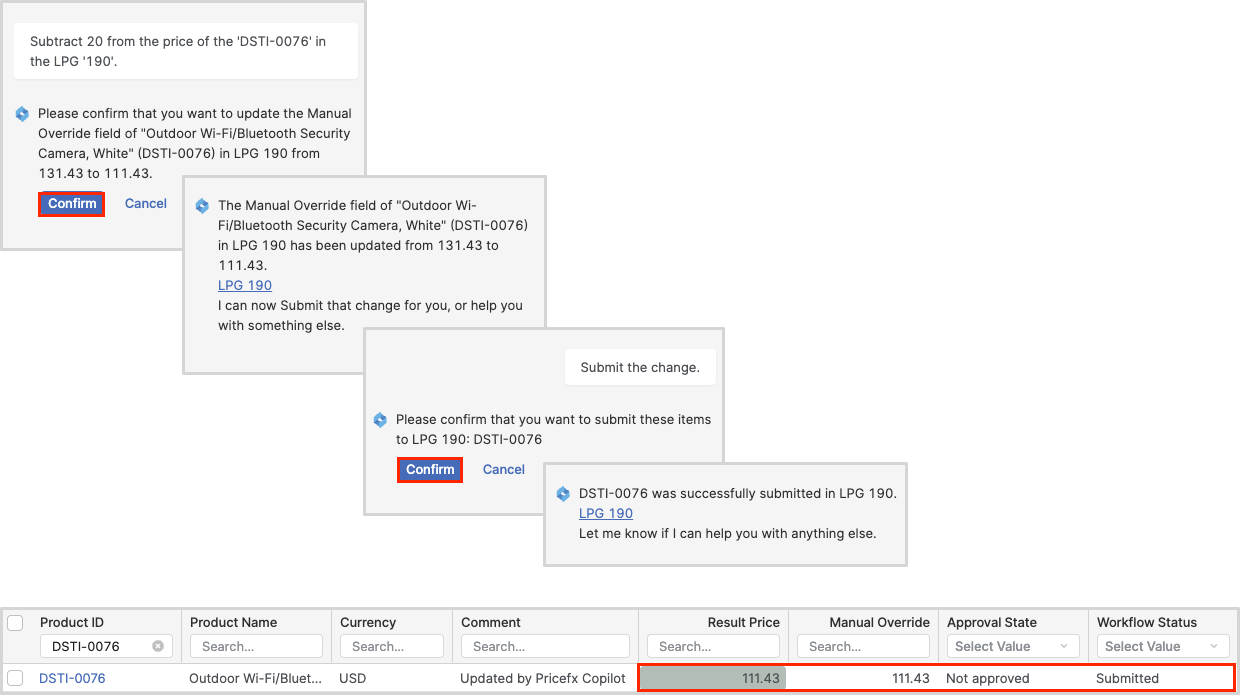Clear the Product ID filter text

pyautogui.click(x=158, y=646)
